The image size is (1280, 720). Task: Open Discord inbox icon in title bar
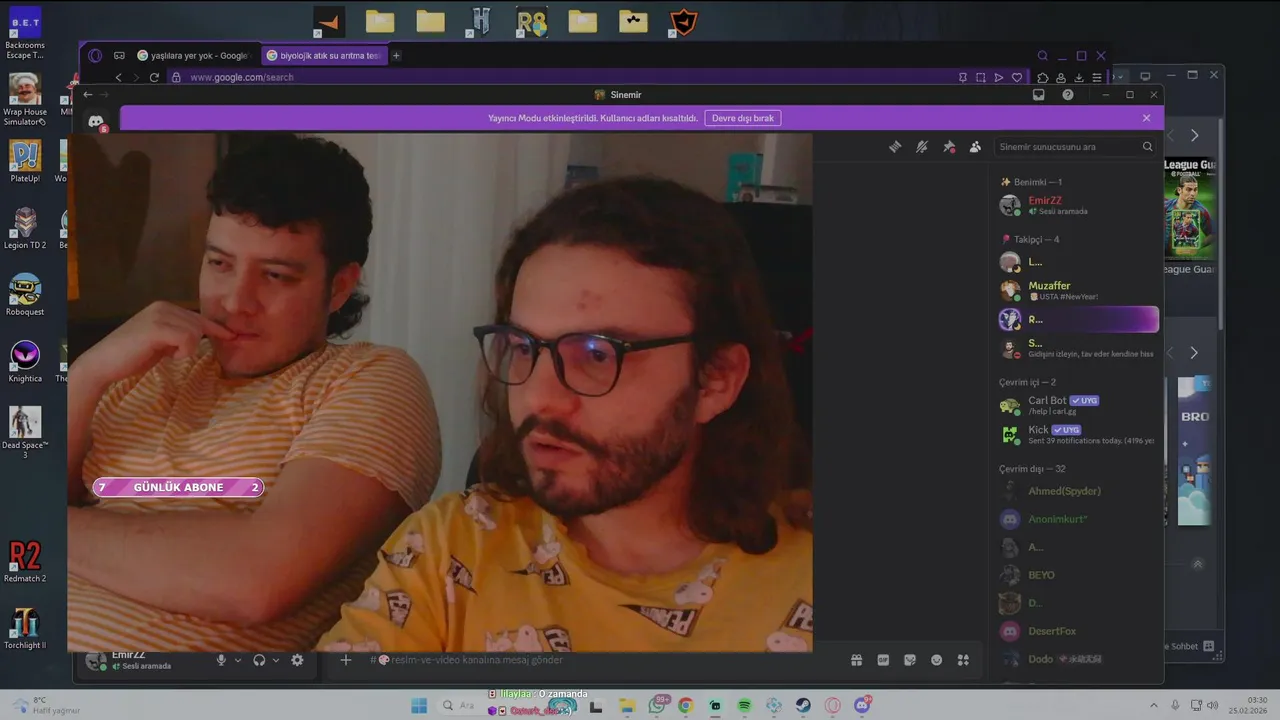[x=1039, y=95]
